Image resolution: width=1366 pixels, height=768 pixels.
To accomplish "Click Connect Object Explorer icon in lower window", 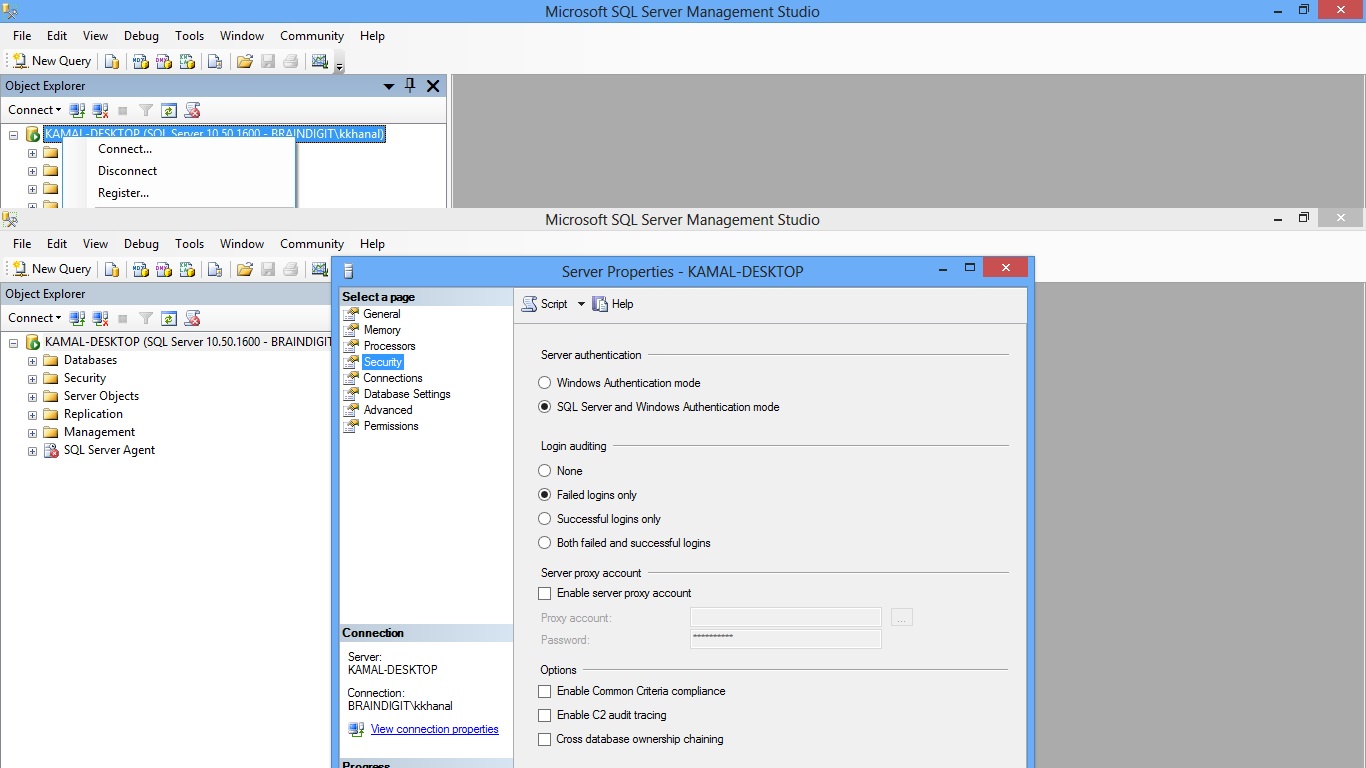I will tap(77, 318).
